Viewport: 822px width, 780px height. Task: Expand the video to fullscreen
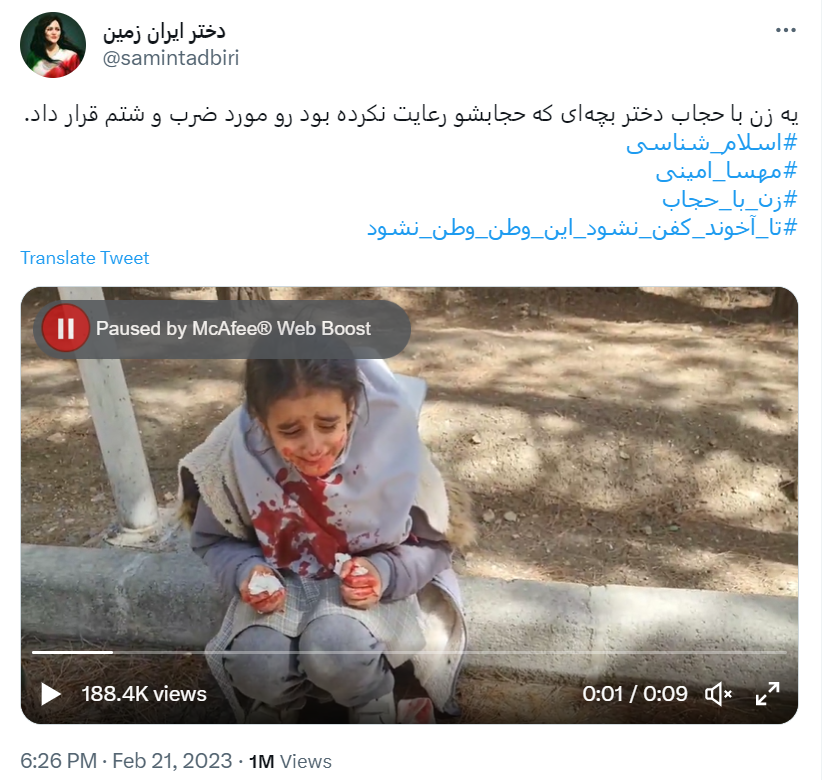pos(767,694)
